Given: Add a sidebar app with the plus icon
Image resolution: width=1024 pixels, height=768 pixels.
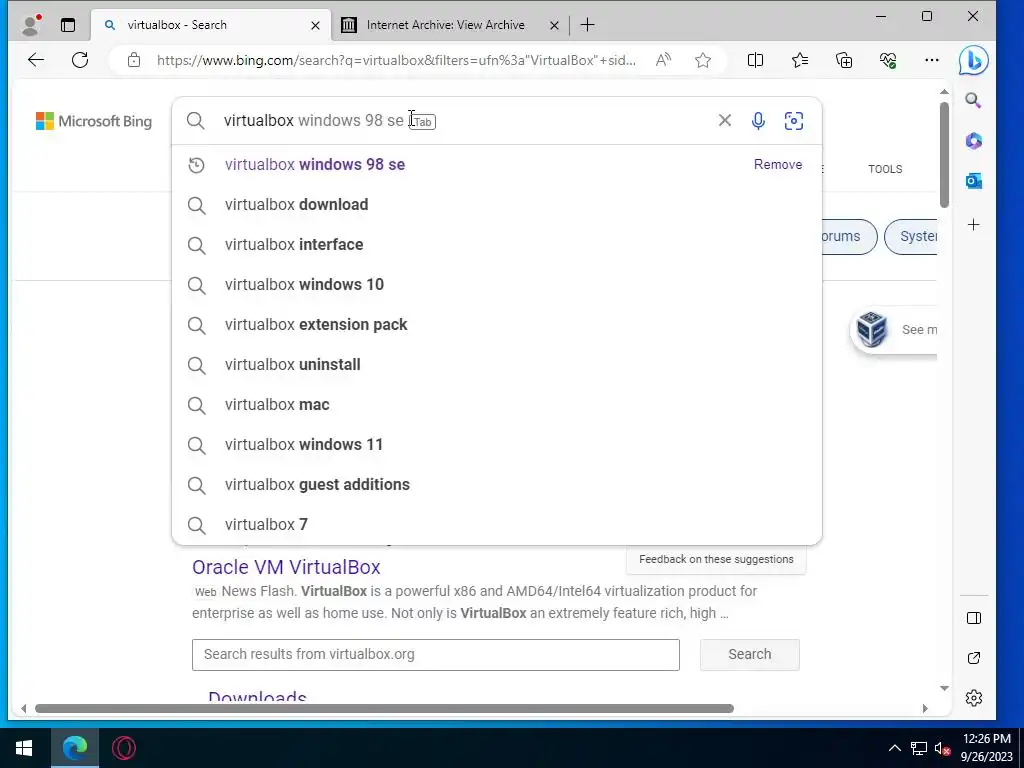Looking at the screenshot, I should 974,225.
